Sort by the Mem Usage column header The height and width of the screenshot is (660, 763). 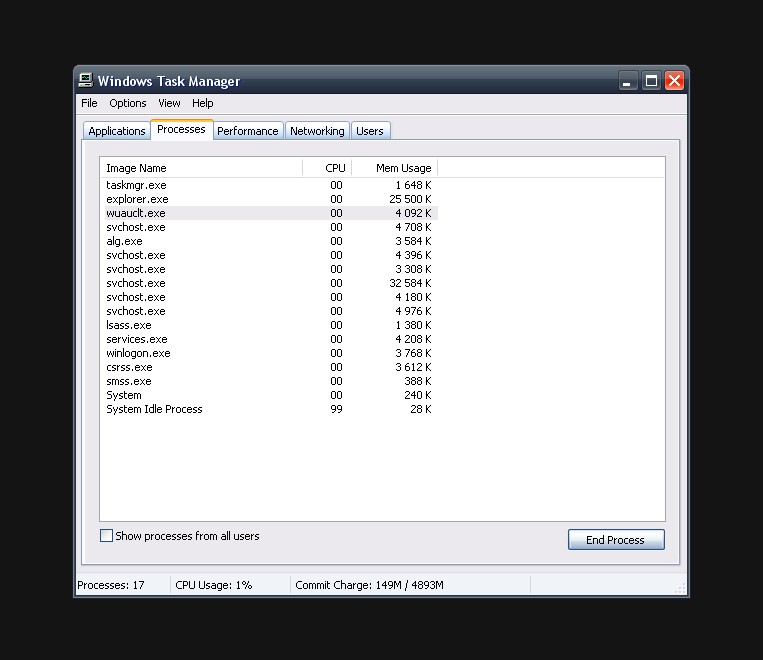tap(395, 168)
